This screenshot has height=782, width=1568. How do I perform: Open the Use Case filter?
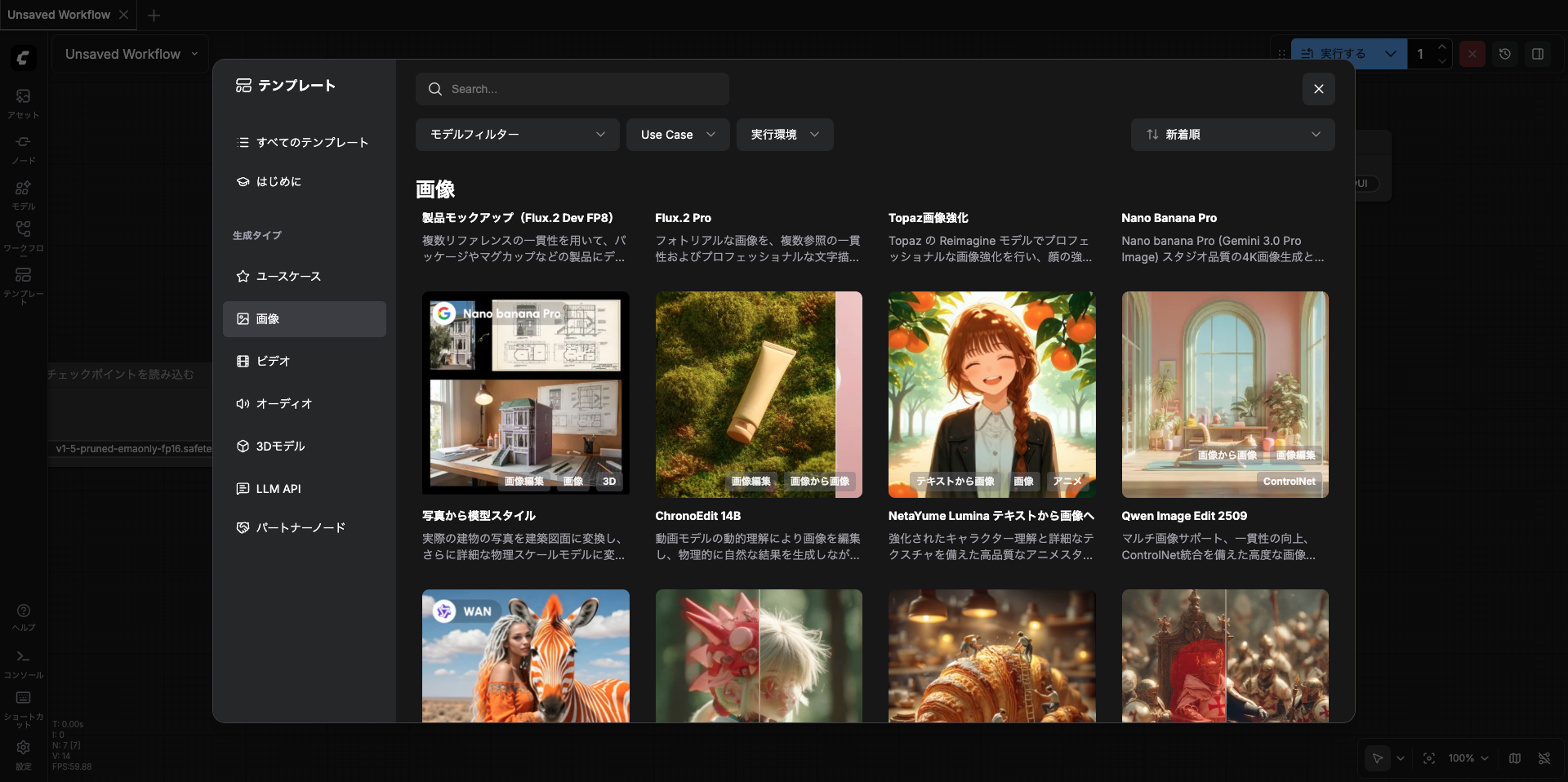[677, 134]
